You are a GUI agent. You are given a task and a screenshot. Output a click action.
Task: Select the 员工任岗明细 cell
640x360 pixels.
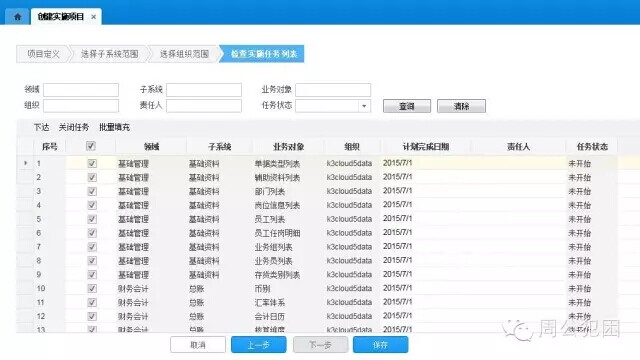277,233
